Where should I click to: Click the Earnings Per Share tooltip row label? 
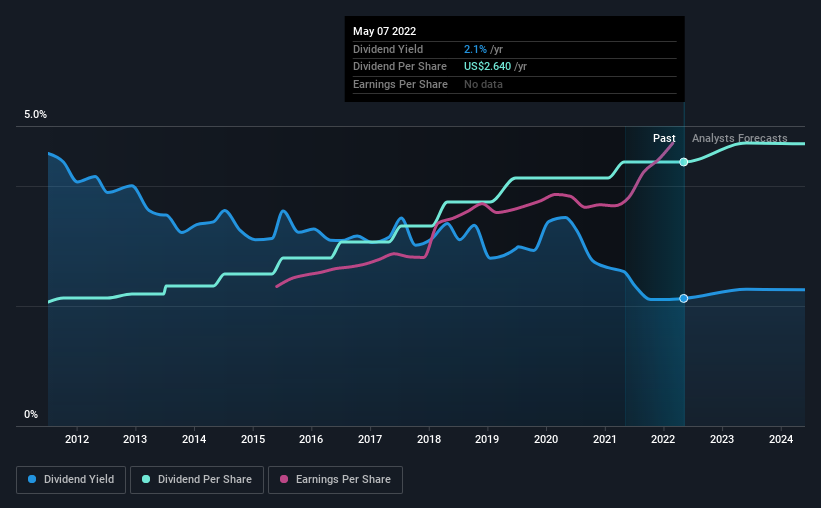click(x=400, y=84)
